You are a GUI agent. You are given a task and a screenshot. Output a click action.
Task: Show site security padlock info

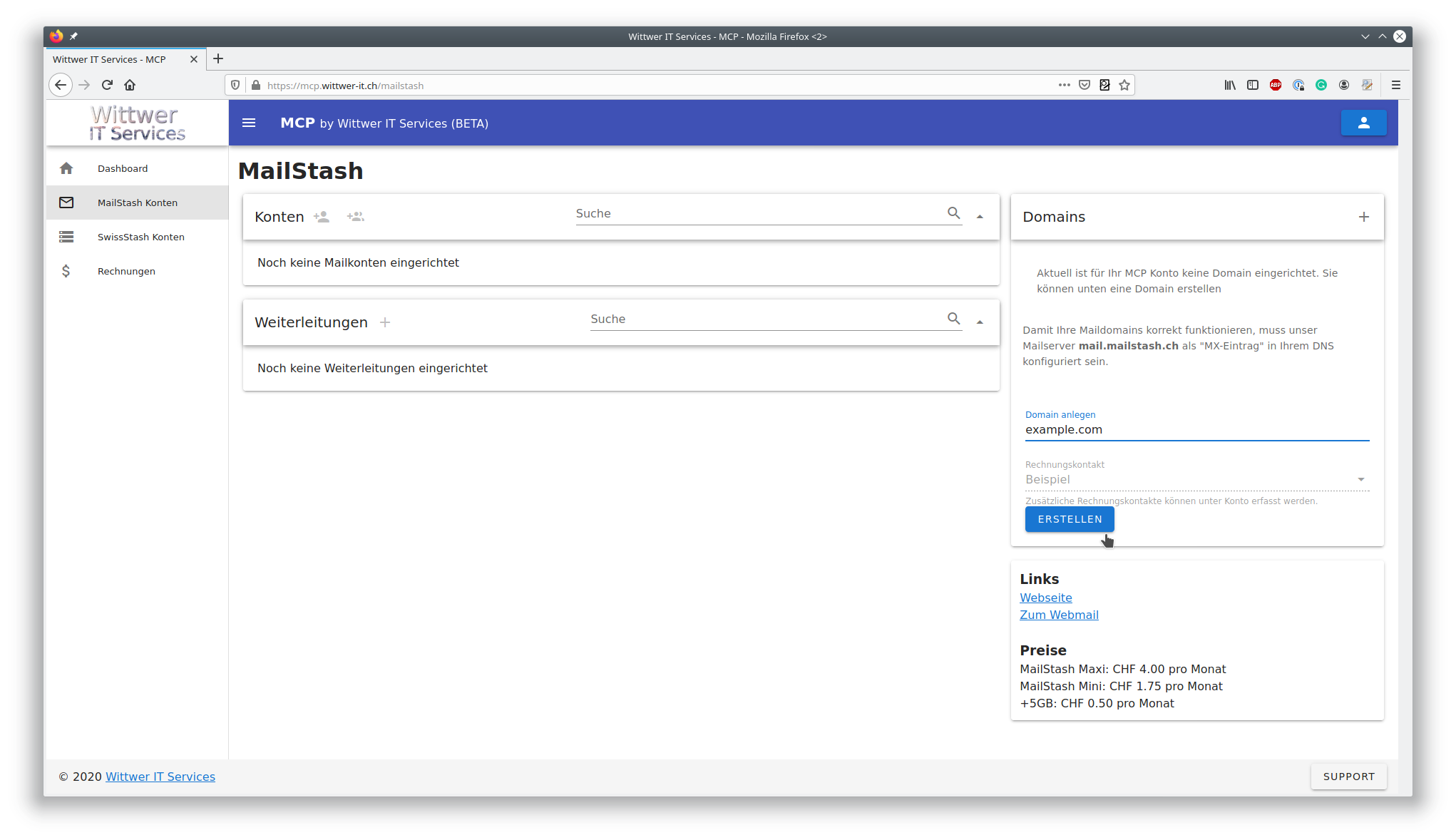(x=256, y=85)
